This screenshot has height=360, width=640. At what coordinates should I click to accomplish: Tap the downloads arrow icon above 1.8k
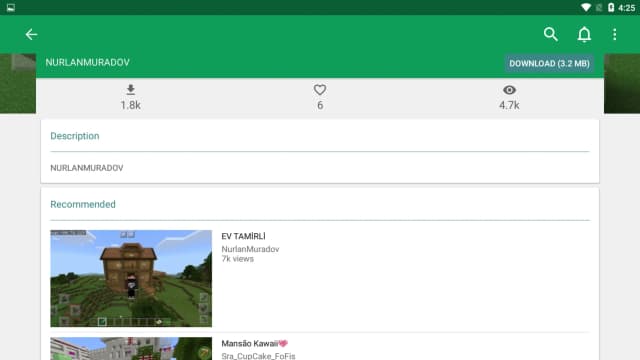click(131, 89)
